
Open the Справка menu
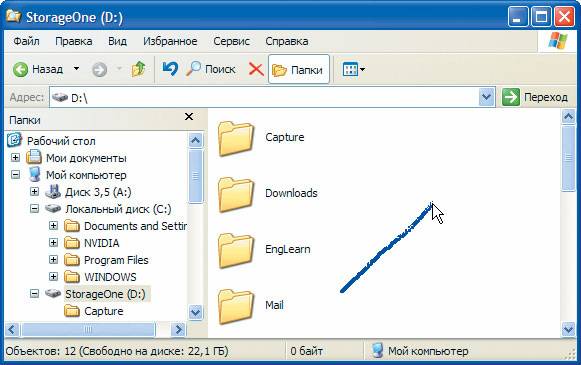(286, 41)
